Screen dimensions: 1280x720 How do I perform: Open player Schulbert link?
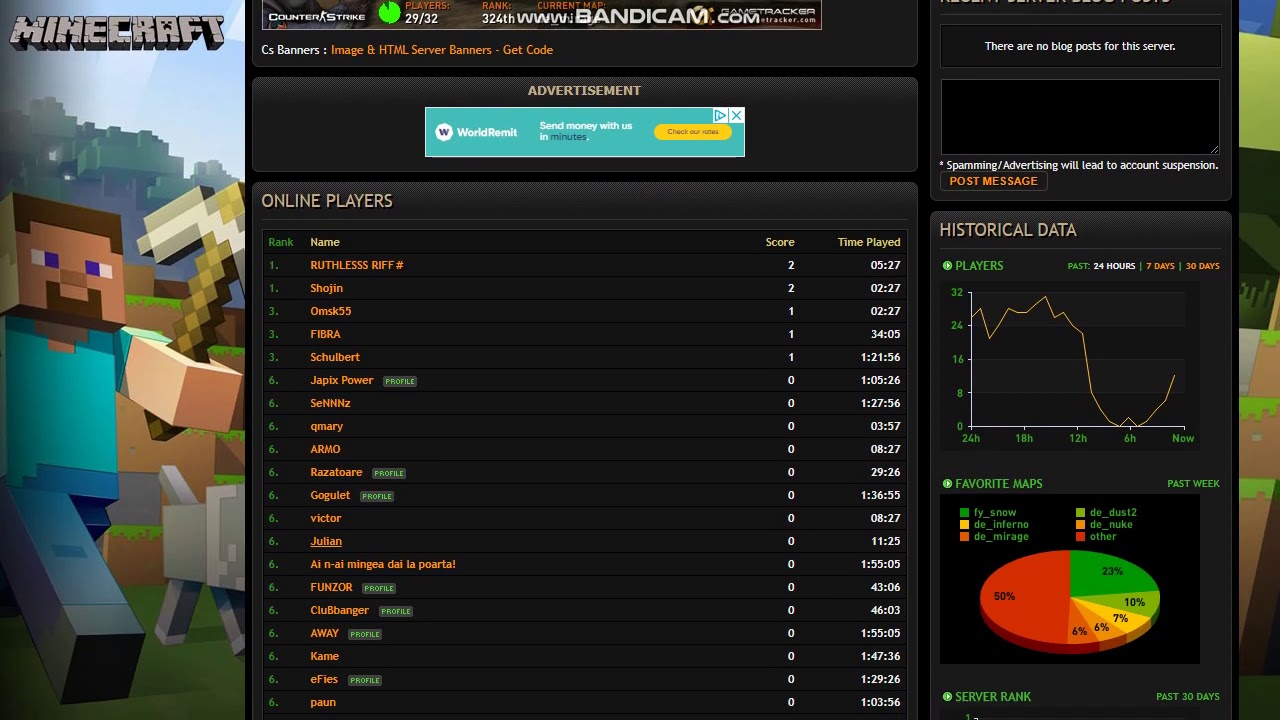click(x=335, y=357)
